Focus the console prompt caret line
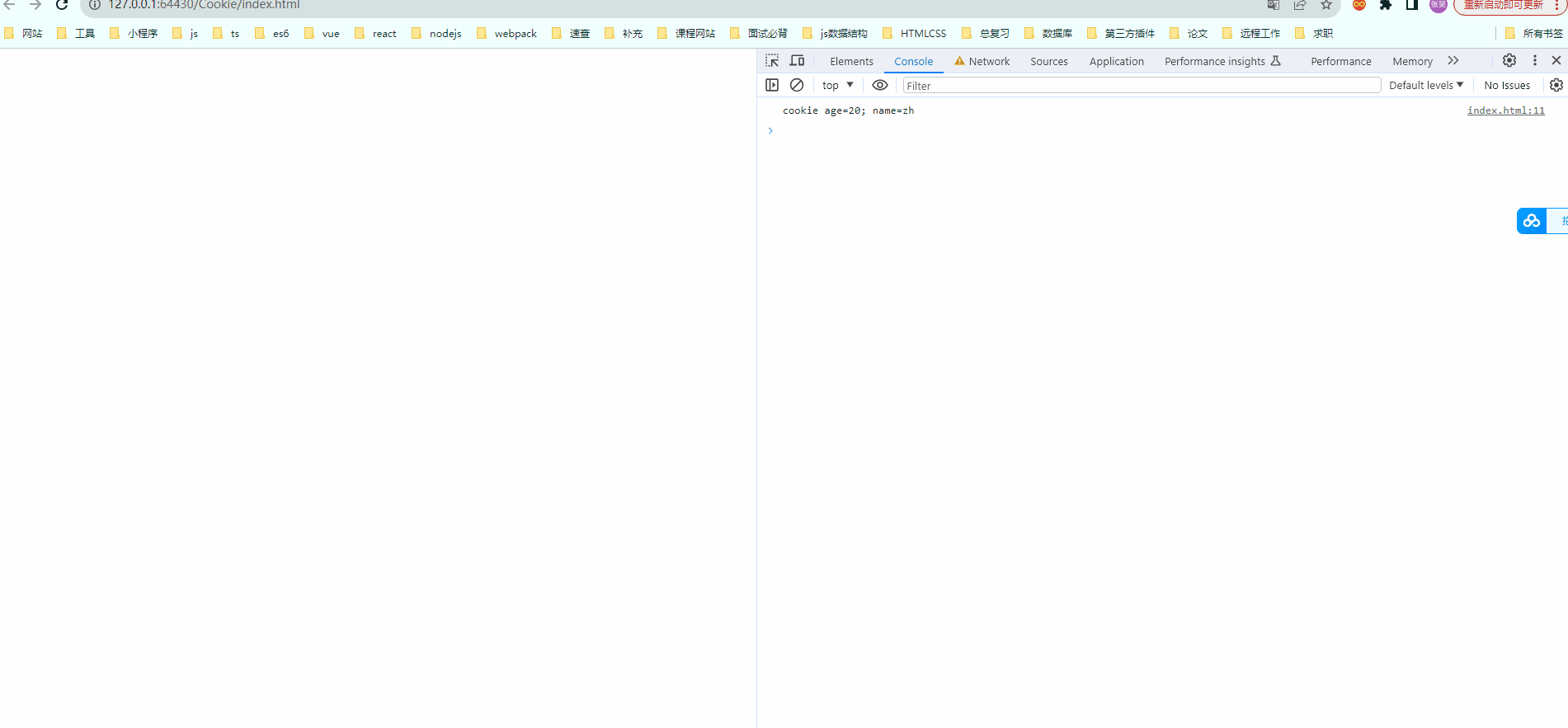 click(x=1162, y=130)
